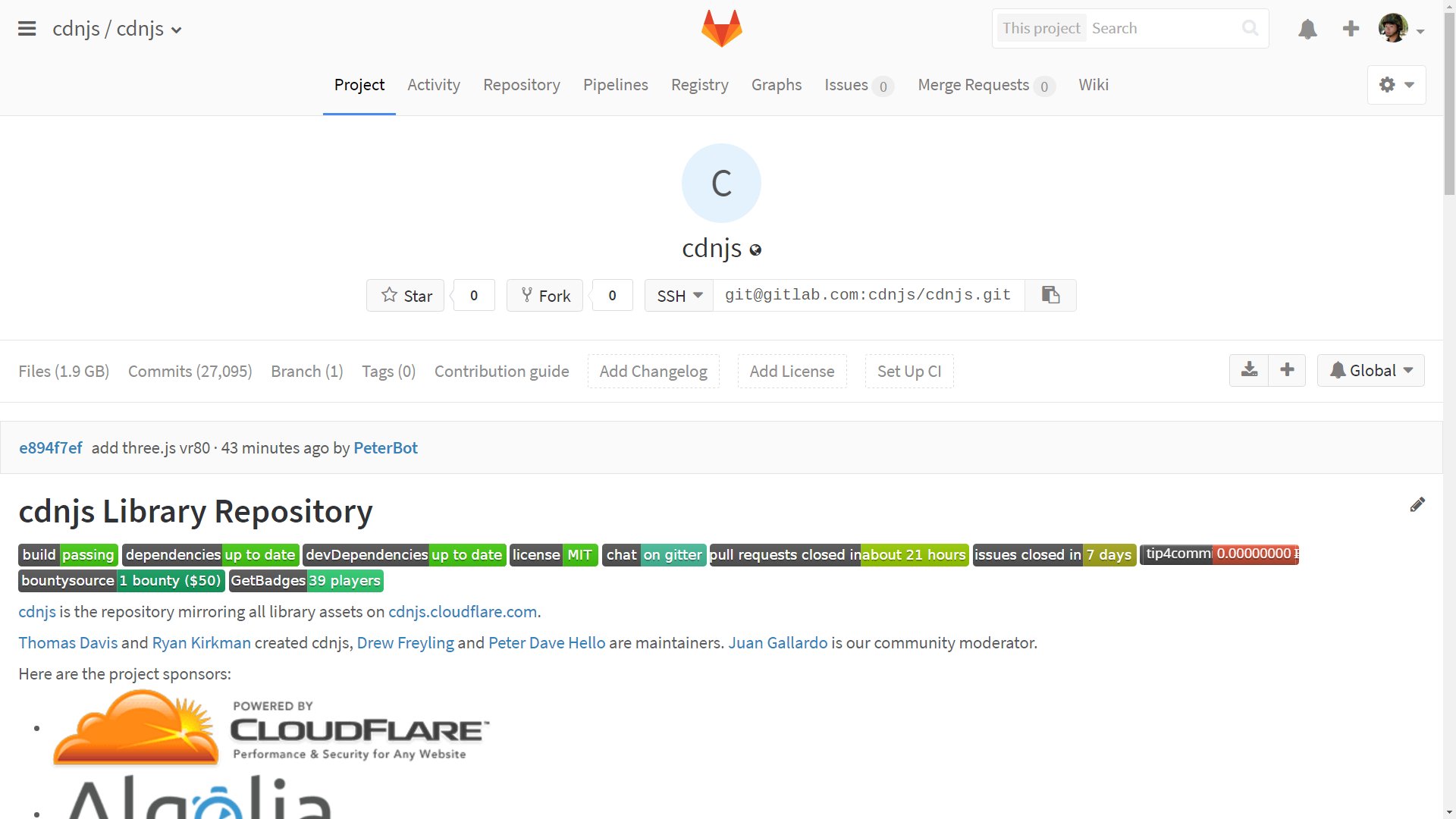Viewport: 1456px width, 819px height.
Task: Open notifications bell in the header
Action: tap(1307, 29)
